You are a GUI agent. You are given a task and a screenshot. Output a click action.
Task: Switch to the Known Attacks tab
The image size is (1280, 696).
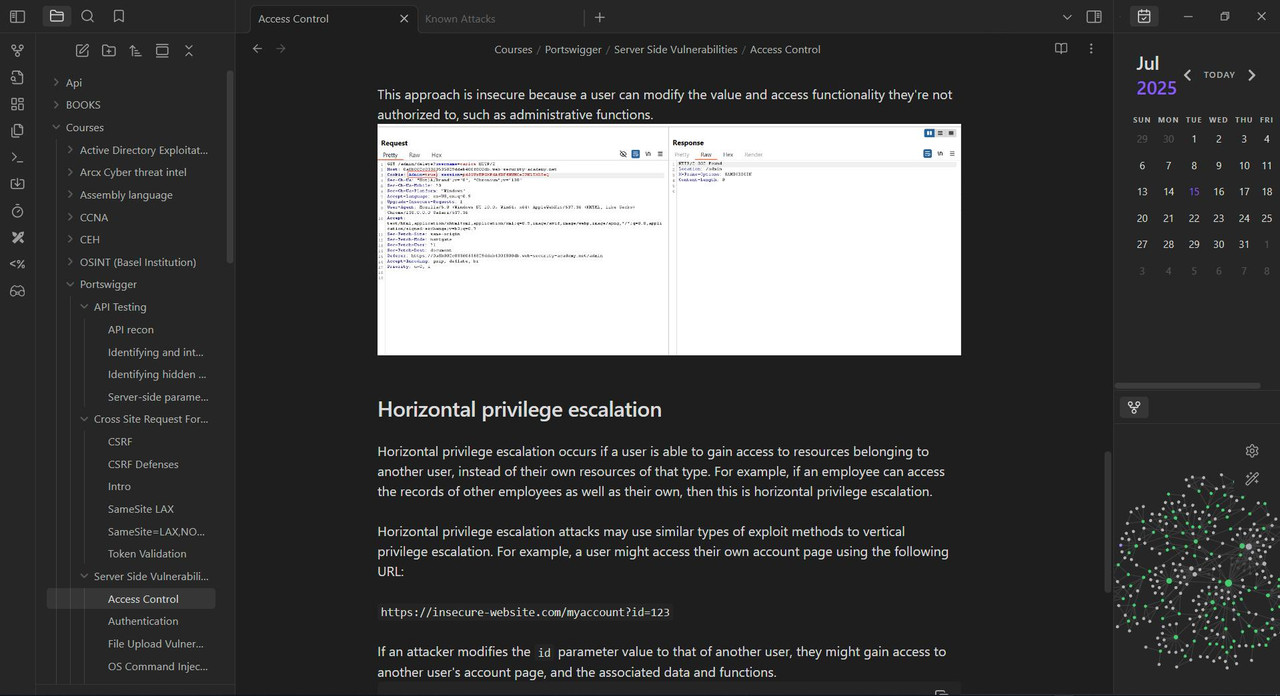(460, 18)
